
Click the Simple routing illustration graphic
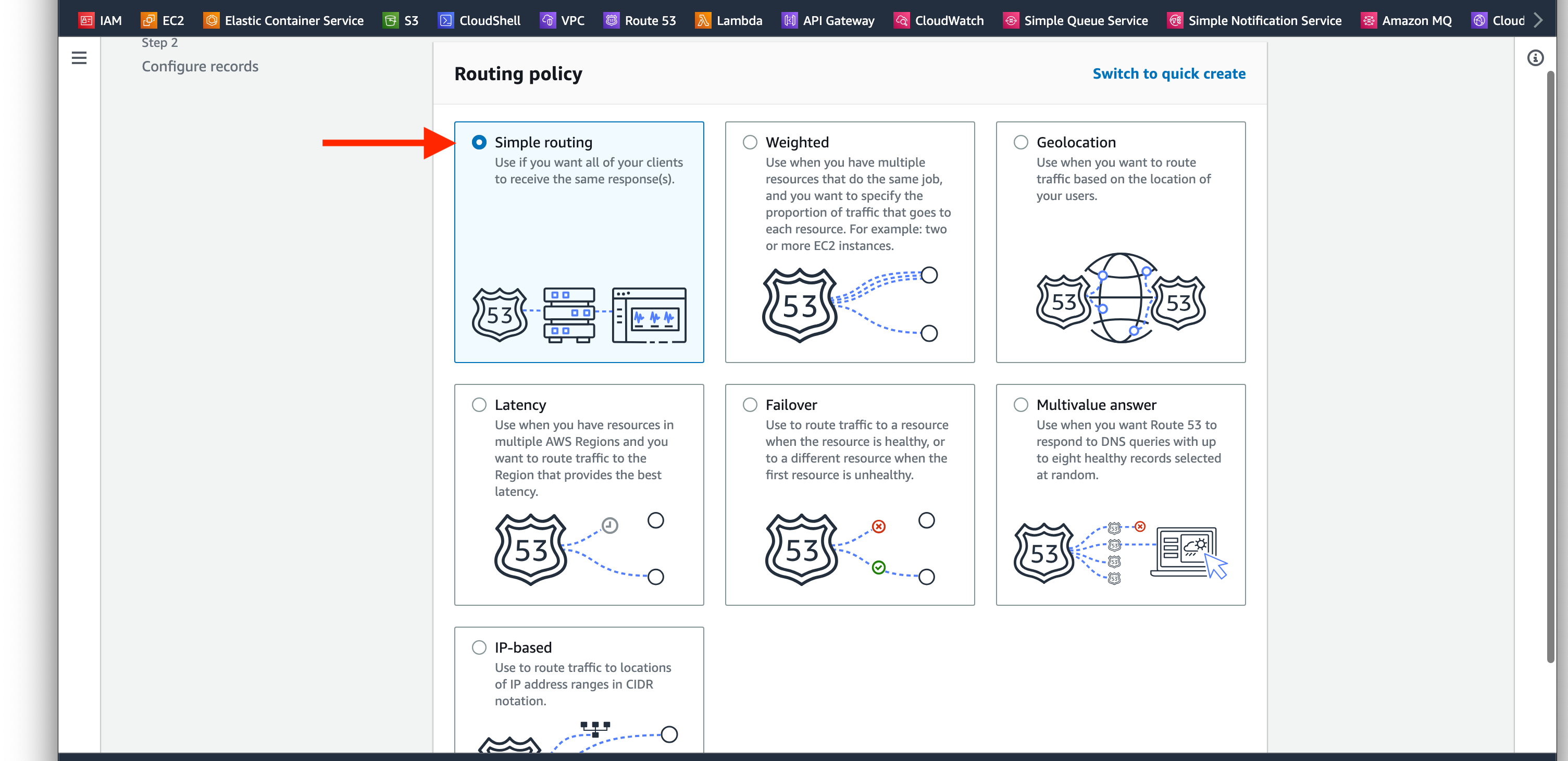tap(579, 315)
